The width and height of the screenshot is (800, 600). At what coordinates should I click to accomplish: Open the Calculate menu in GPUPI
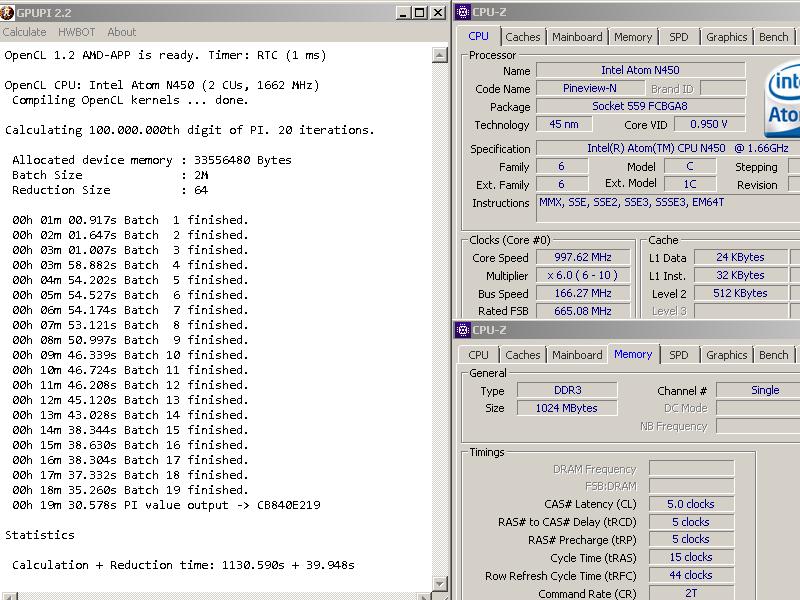click(24, 32)
